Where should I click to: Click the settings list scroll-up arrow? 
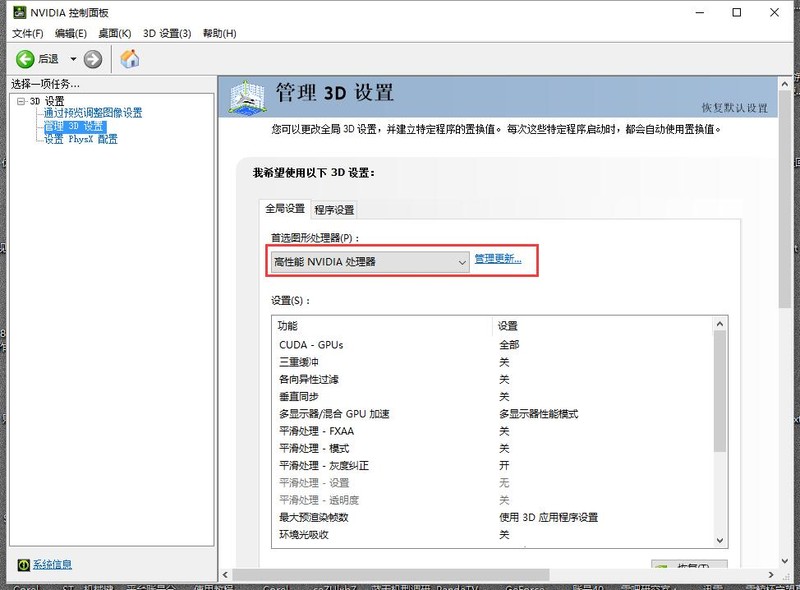pos(720,324)
